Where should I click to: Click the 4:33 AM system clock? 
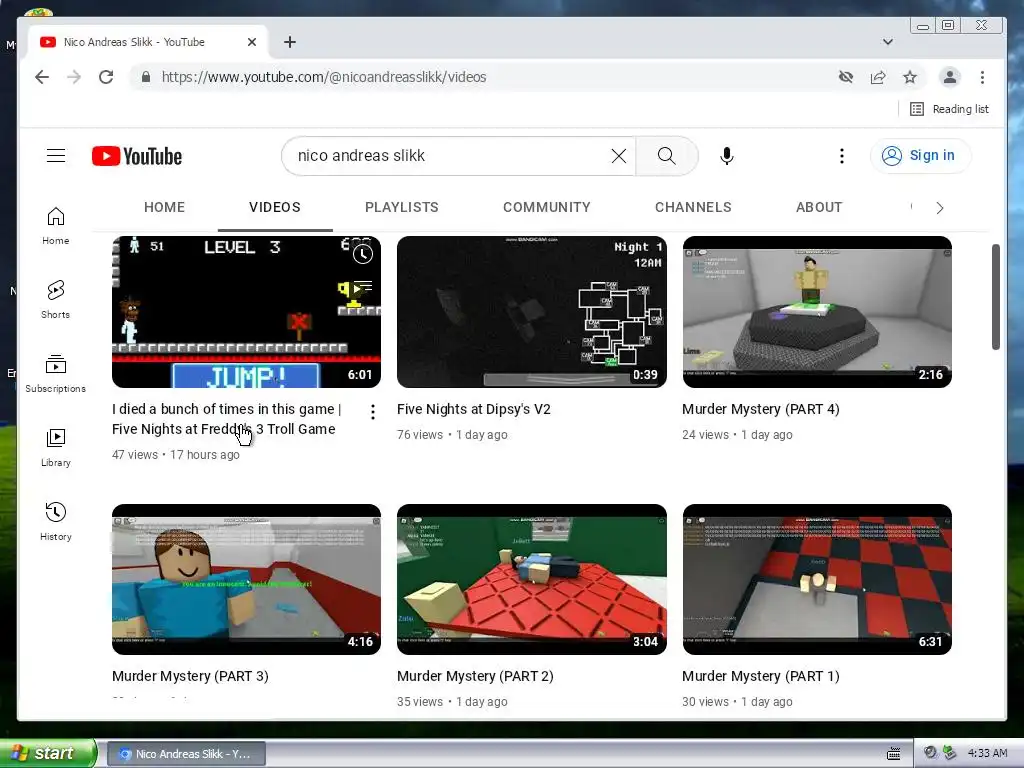(987, 753)
